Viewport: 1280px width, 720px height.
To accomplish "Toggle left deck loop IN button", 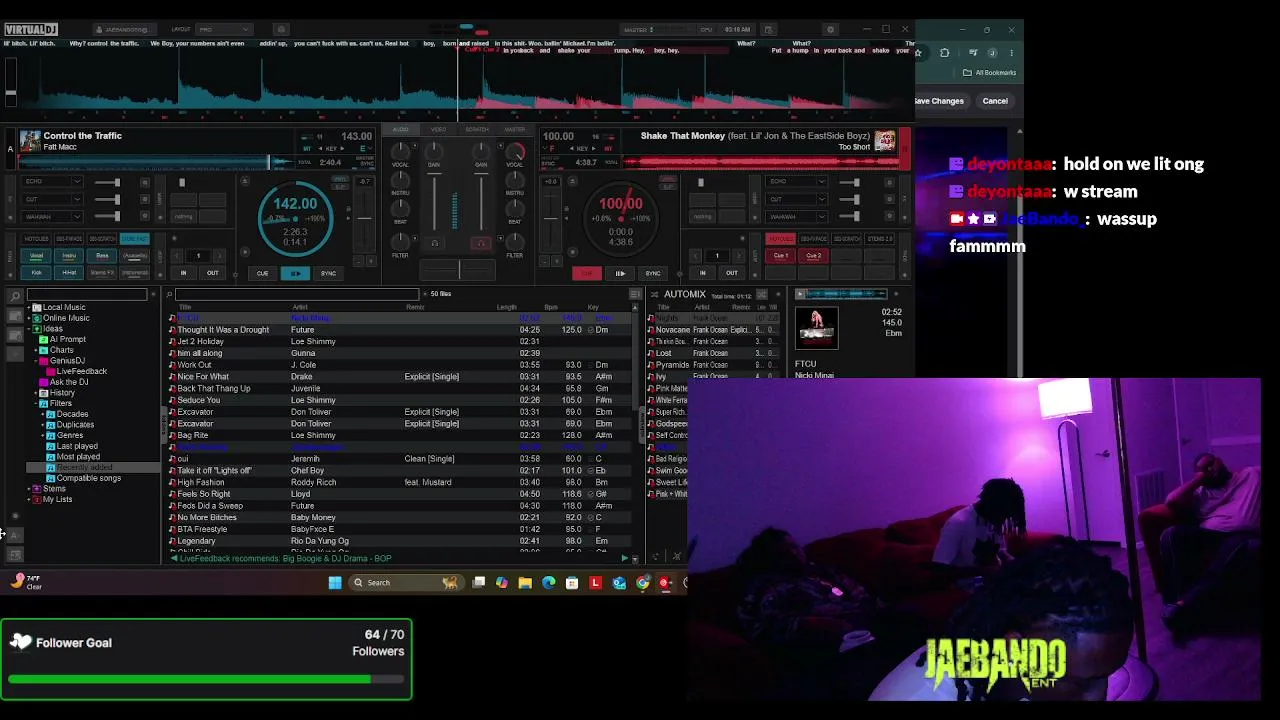I will click(183, 273).
